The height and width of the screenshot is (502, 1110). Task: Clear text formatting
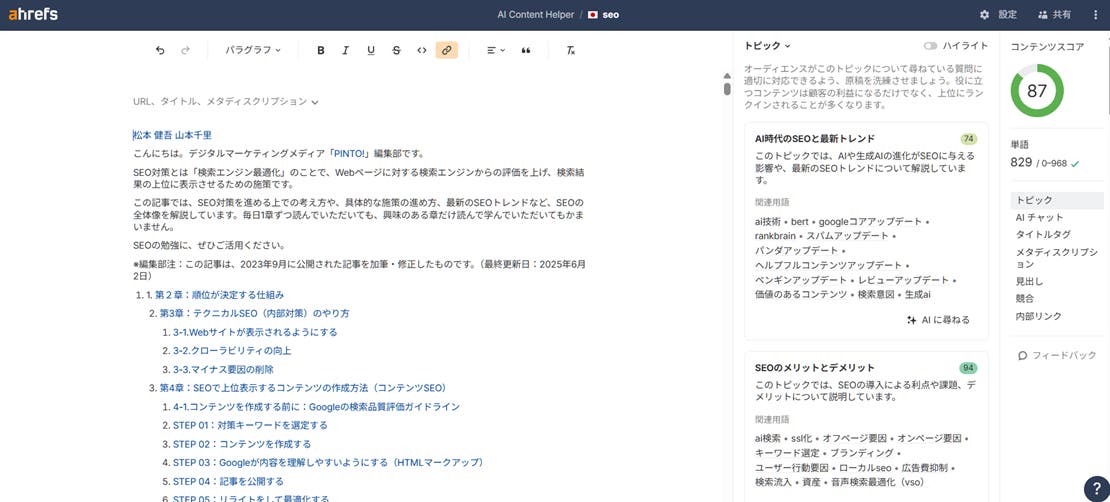coord(570,50)
